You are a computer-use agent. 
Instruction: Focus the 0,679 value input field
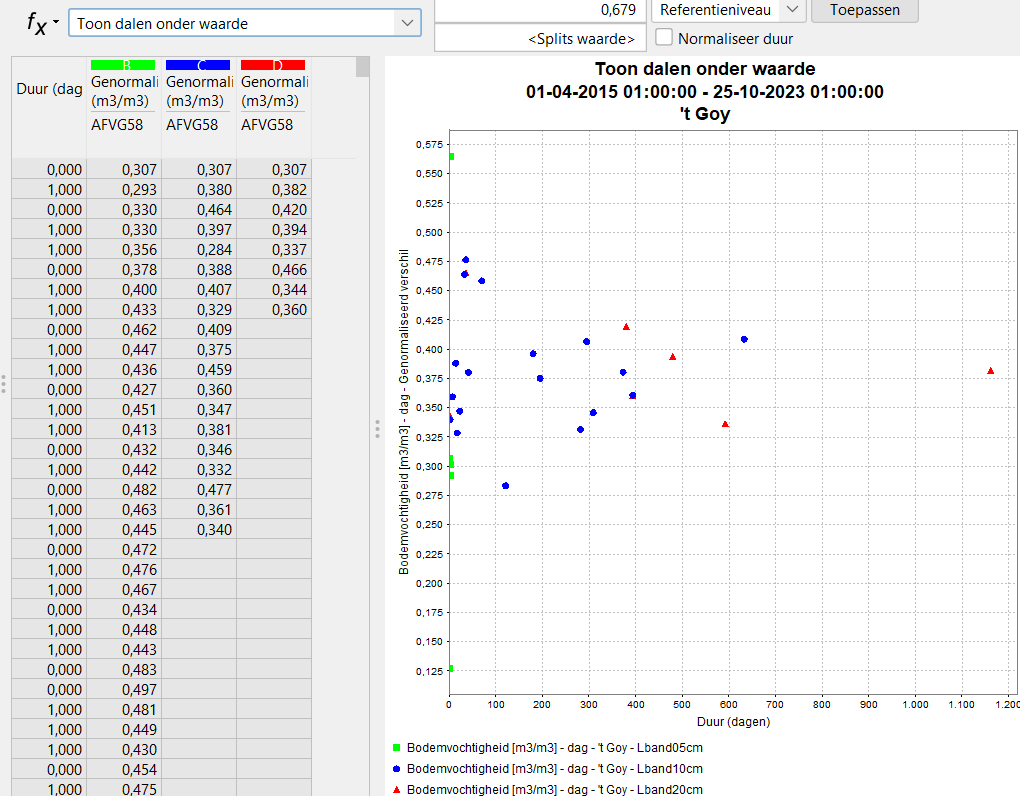pos(540,10)
